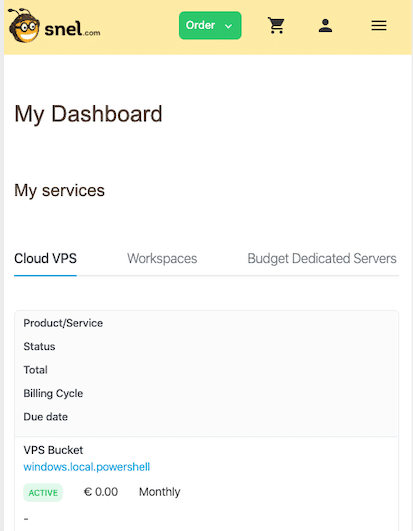Click the Billing Cycle column header
The height and width of the screenshot is (531, 413).
point(53,394)
